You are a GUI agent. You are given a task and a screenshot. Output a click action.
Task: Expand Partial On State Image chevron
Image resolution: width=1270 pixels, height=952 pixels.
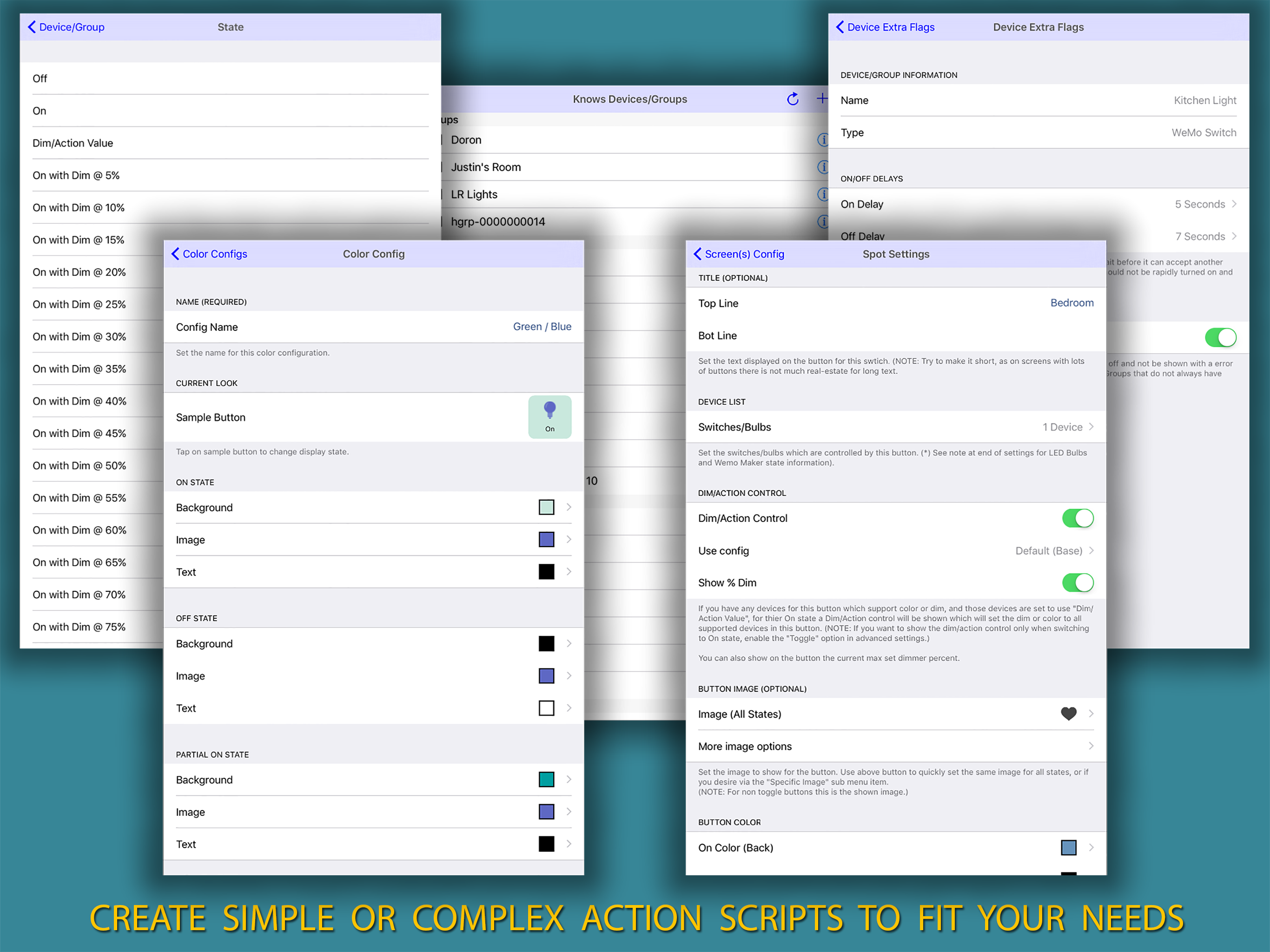click(x=569, y=811)
